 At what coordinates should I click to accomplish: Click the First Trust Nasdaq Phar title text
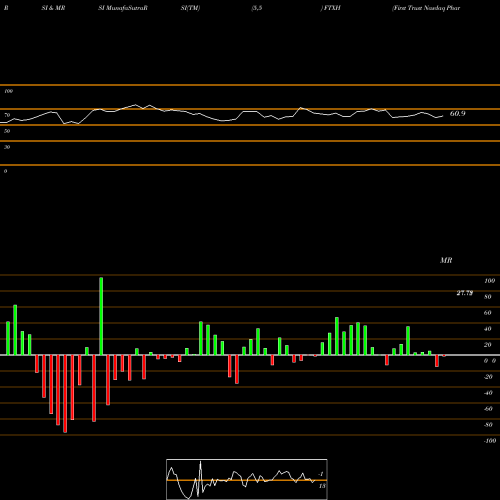pos(426,8)
